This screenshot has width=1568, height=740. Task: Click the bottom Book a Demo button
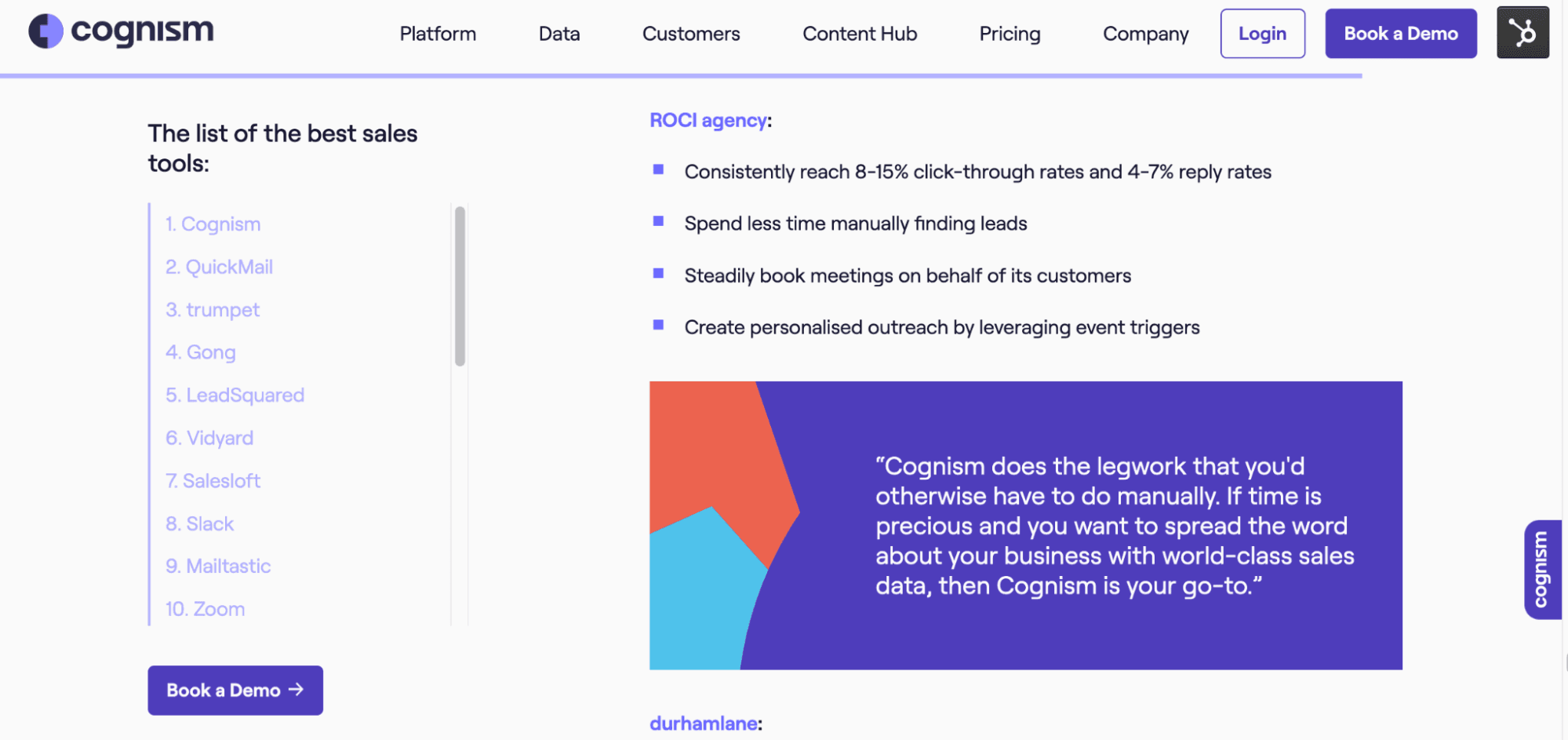point(235,690)
